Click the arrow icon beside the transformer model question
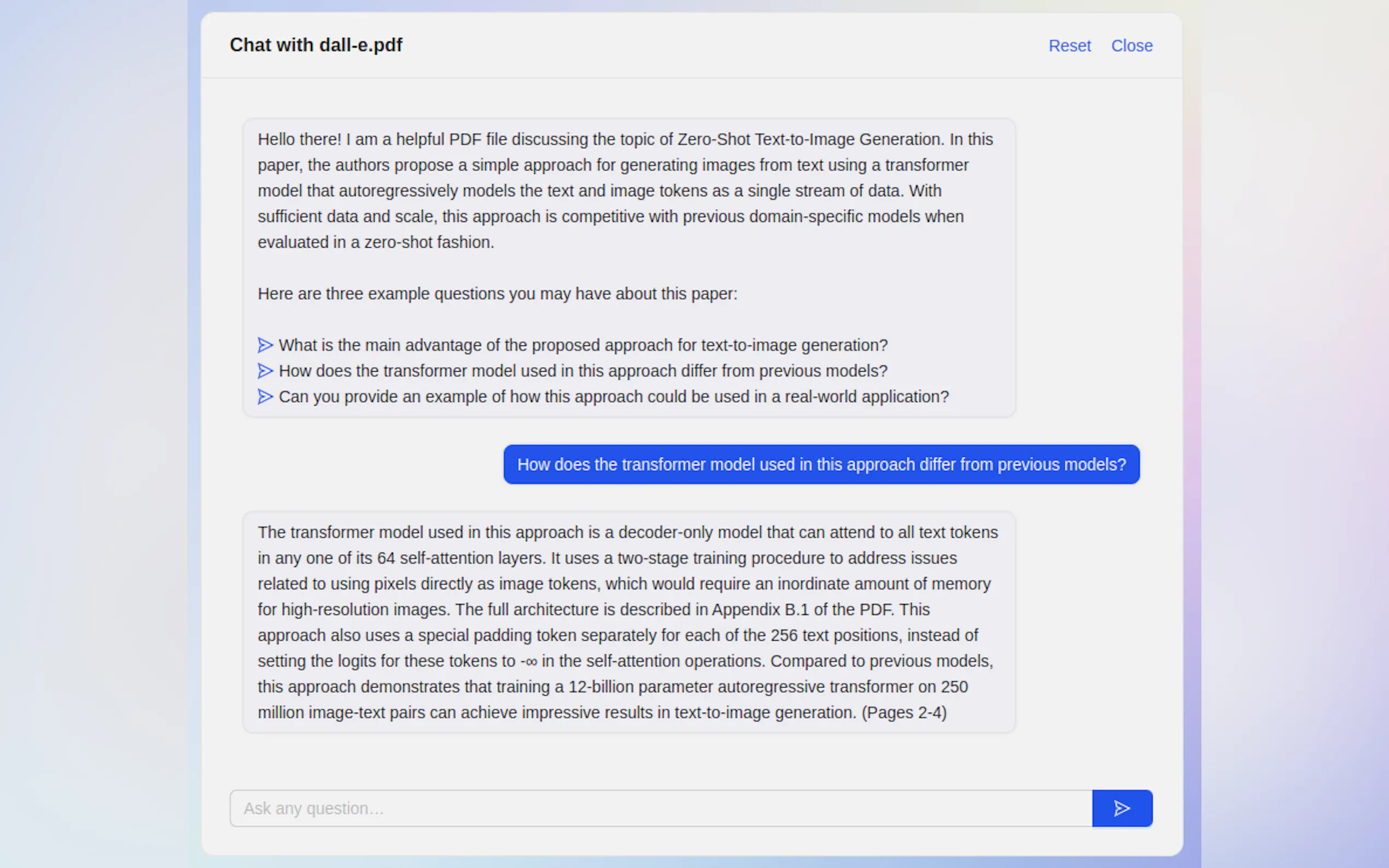This screenshot has width=1389, height=868. point(265,371)
